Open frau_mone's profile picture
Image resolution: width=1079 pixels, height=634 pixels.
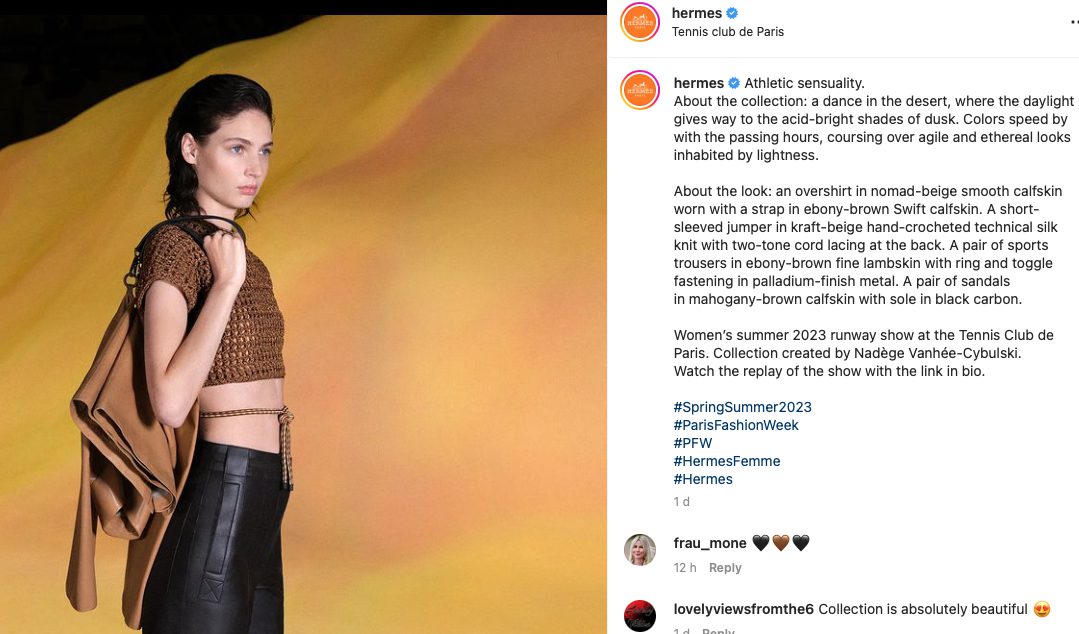tap(639, 549)
